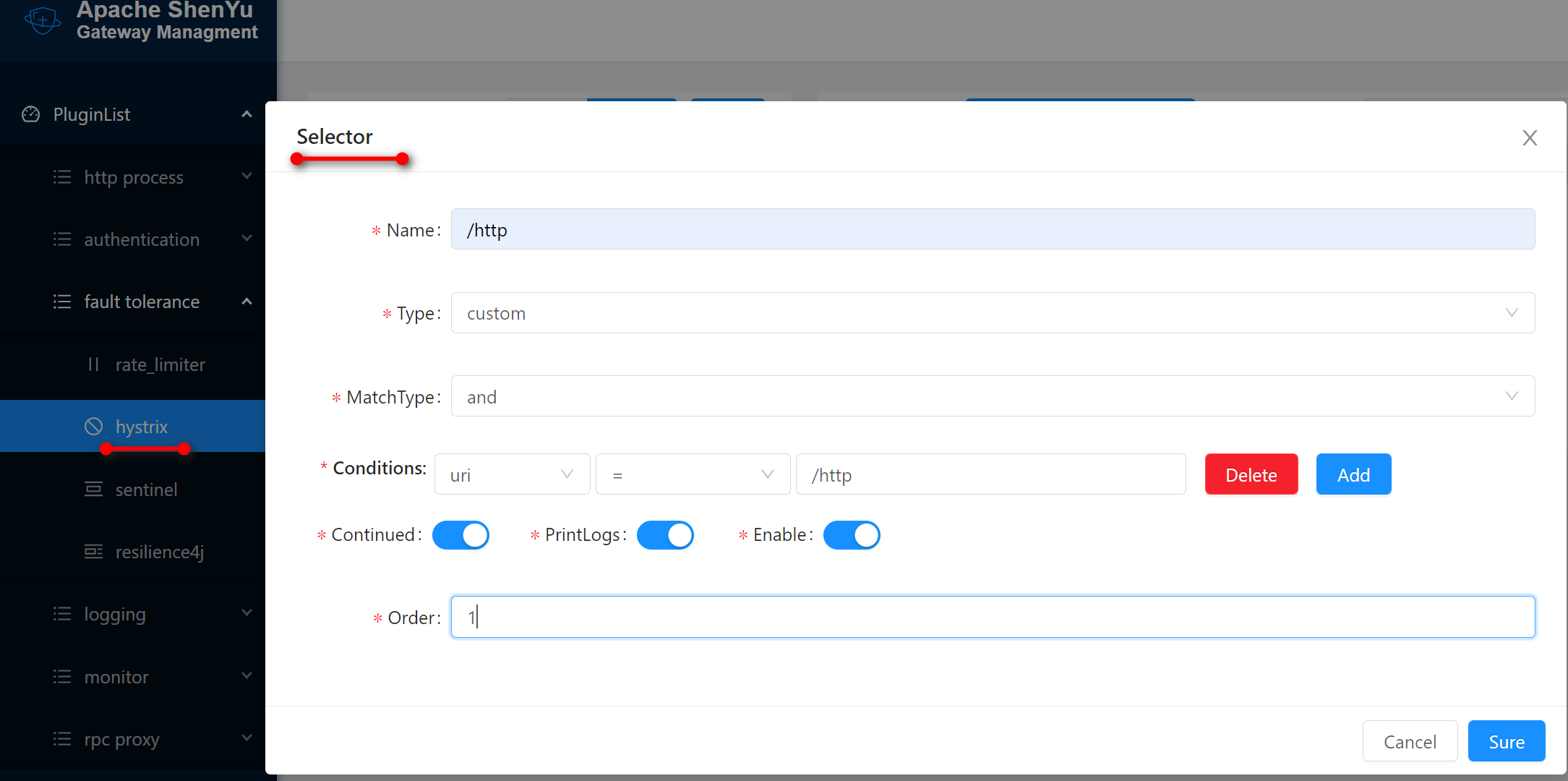Click the resilience4j sidebar icon
1568x781 pixels.
point(93,552)
